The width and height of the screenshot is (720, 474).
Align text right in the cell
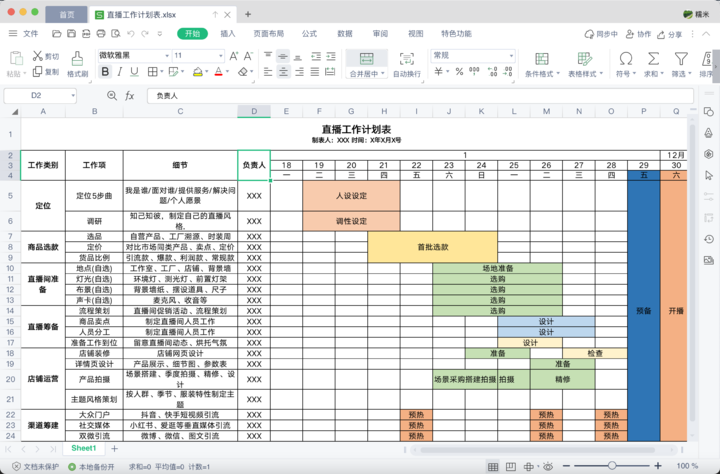(299, 72)
